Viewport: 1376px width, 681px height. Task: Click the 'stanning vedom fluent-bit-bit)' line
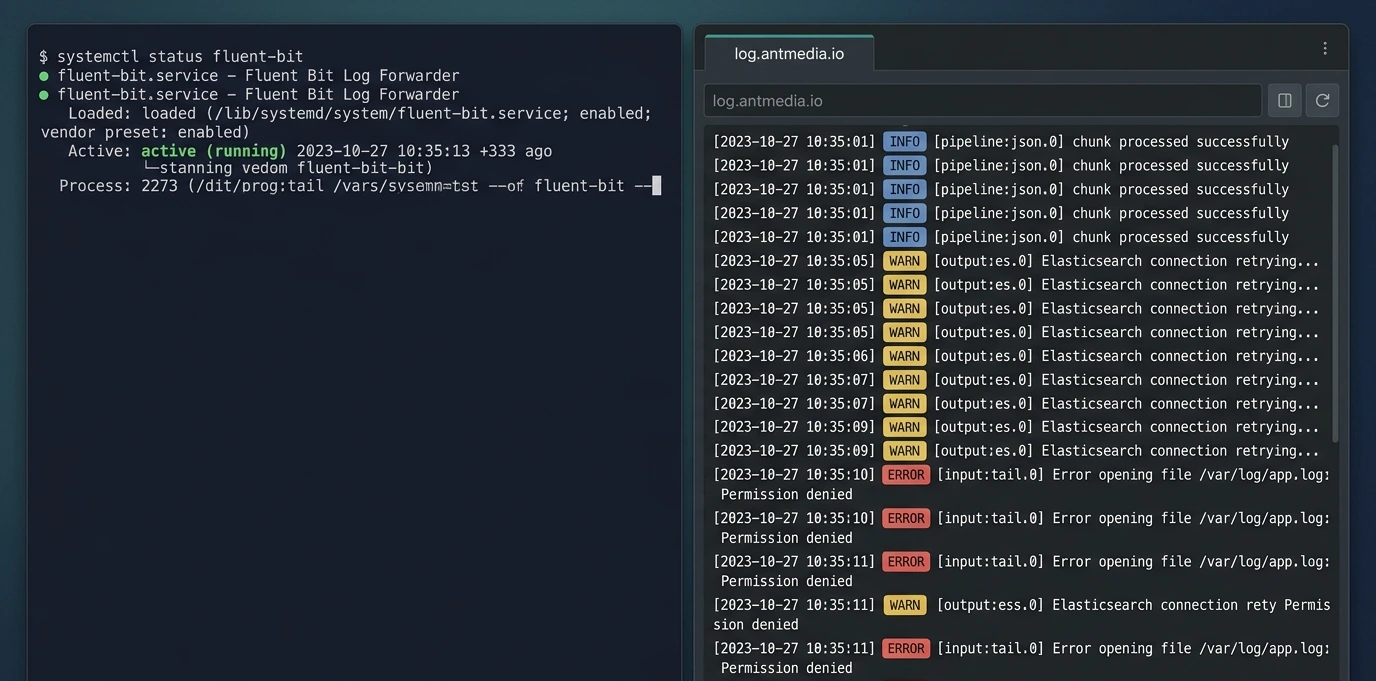[288, 168]
